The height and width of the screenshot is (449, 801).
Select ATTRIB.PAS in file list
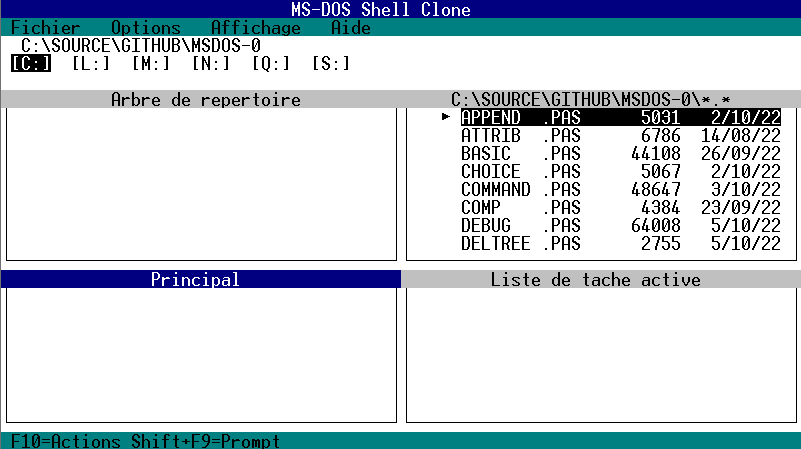pos(520,136)
